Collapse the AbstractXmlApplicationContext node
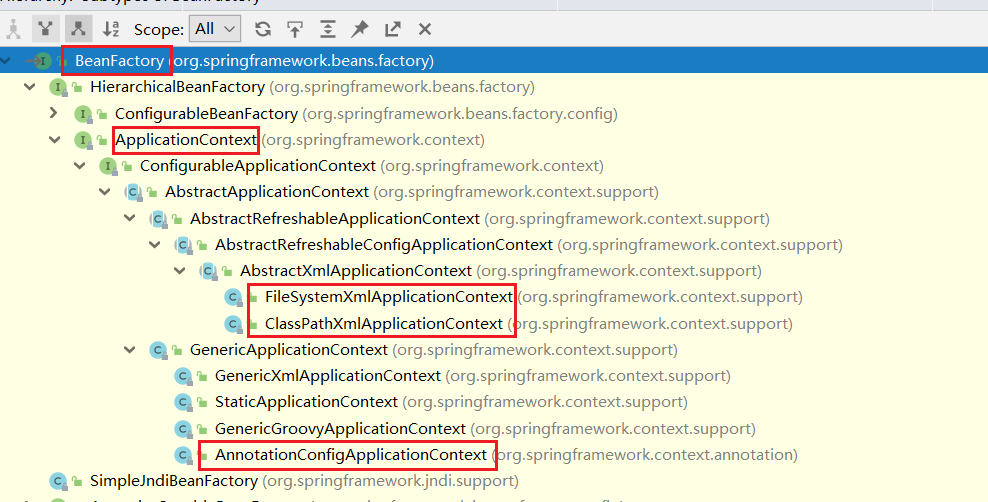Image resolution: width=988 pixels, height=502 pixels. [179, 271]
